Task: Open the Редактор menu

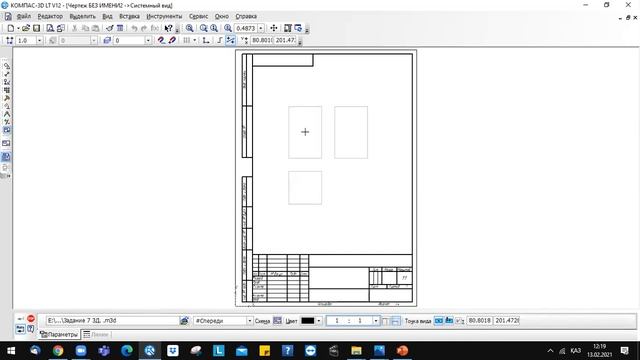Action: [50, 16]
